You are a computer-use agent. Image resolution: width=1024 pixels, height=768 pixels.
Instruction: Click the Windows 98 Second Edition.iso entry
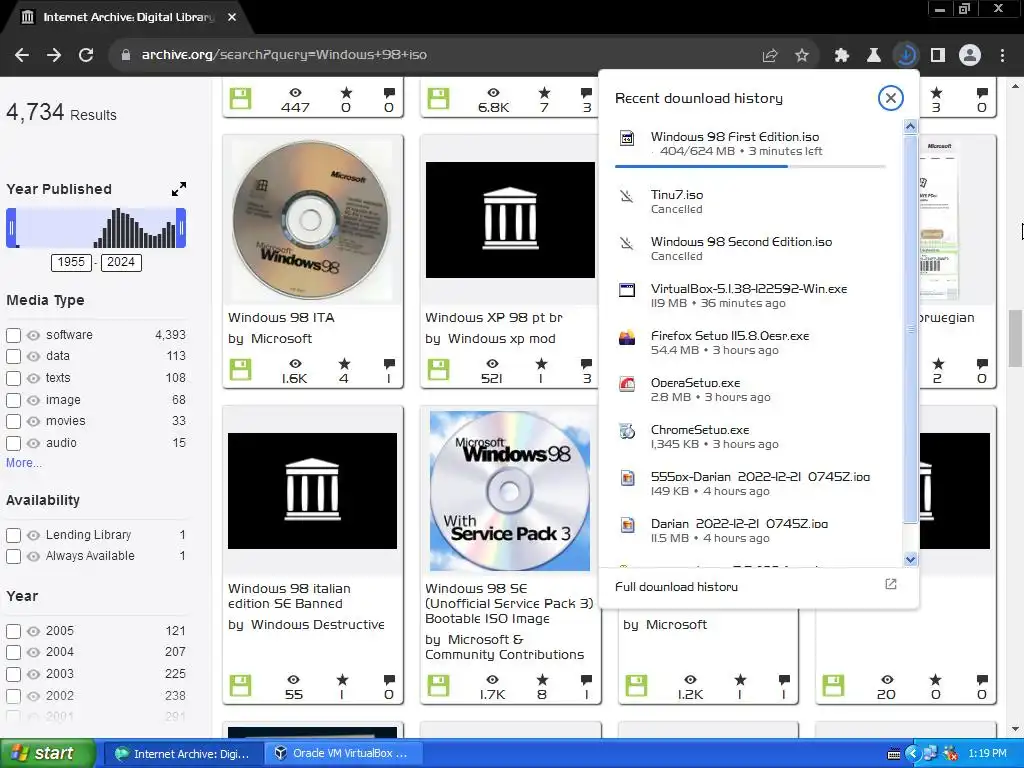pos(751,248)
